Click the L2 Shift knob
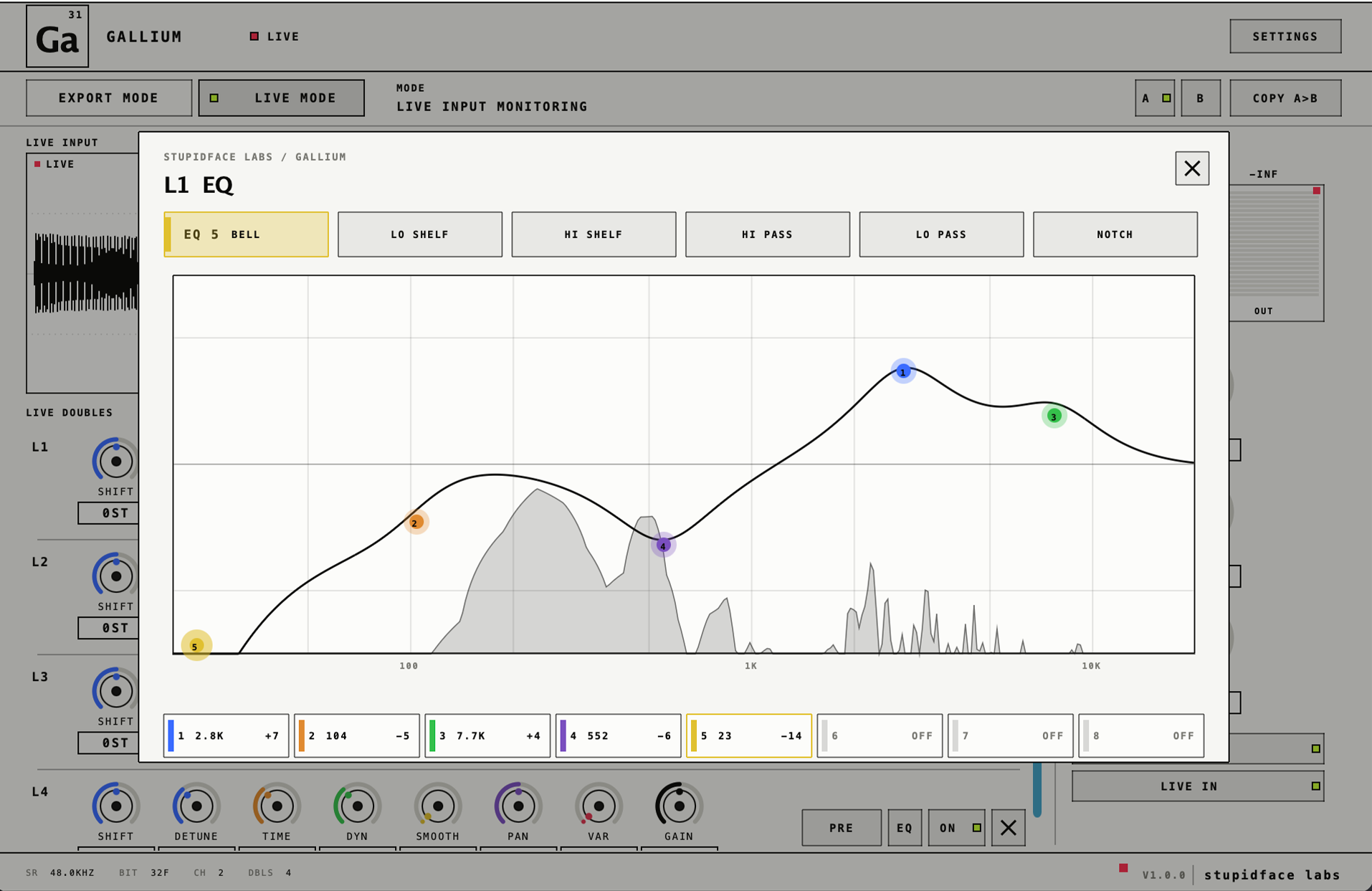Viewport: 1372px width, 891px height. click(115, 576)
